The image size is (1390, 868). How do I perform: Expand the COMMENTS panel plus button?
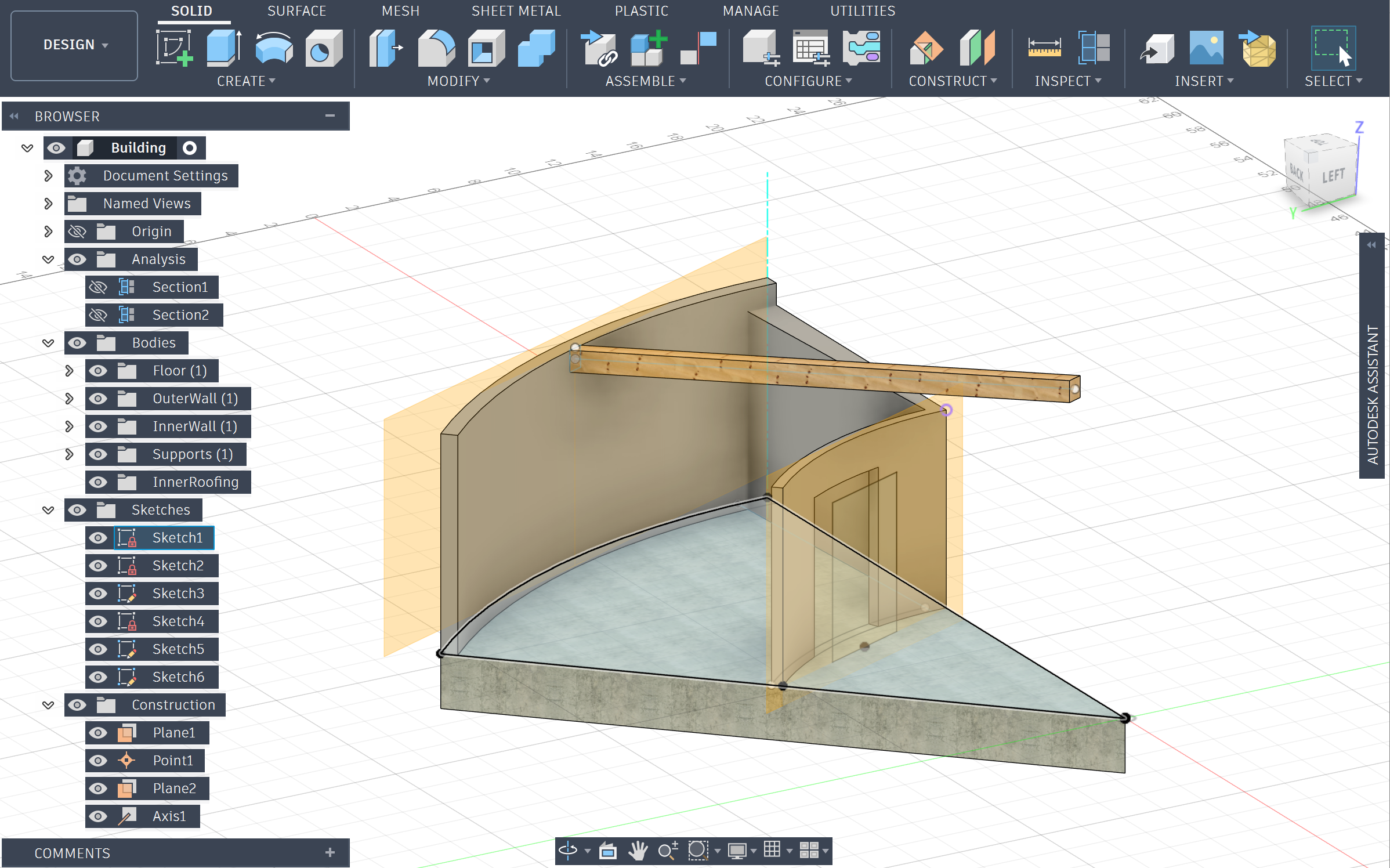point(330,852)
